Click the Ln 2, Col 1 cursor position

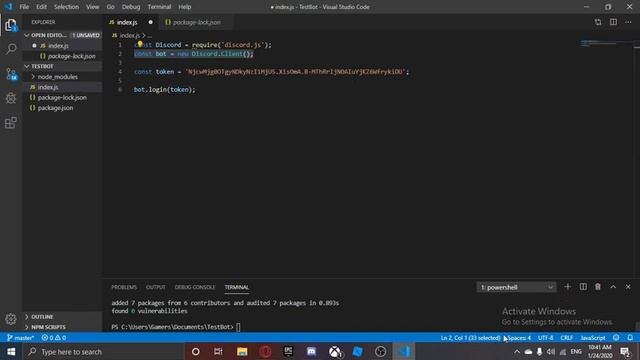click(x=470, y=338)
